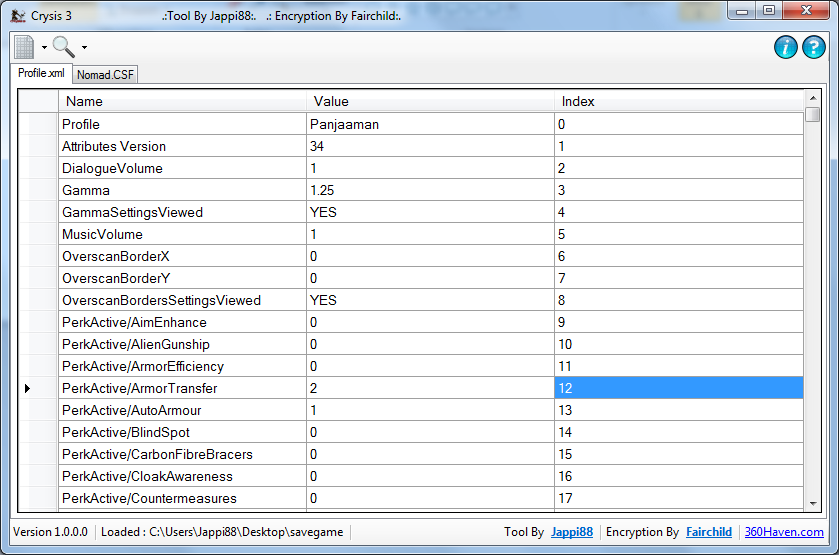The height and width of the screenshot is (555, 839).
Task: Open the Fairchild link
Action: point(708,532)
